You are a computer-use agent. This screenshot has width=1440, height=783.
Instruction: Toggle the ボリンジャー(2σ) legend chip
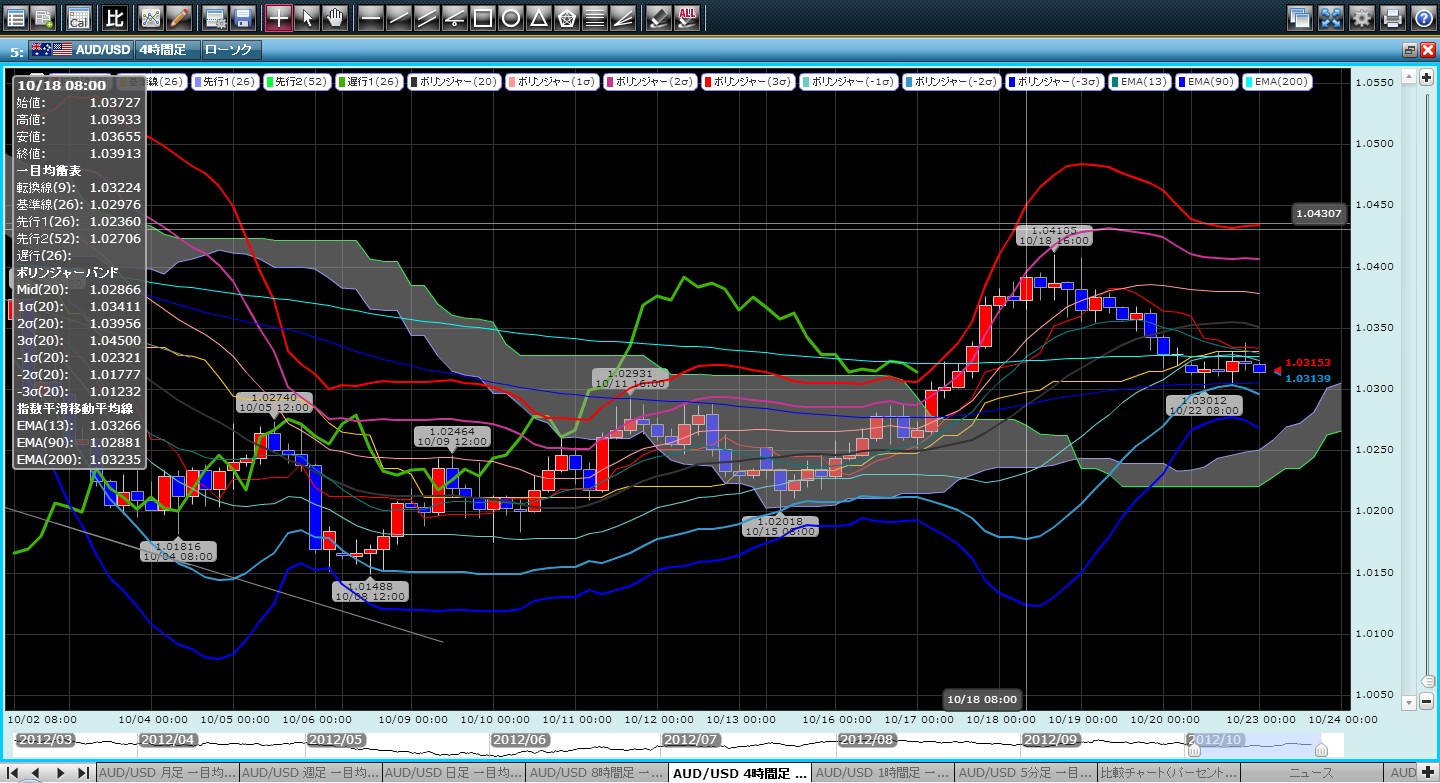651,81
